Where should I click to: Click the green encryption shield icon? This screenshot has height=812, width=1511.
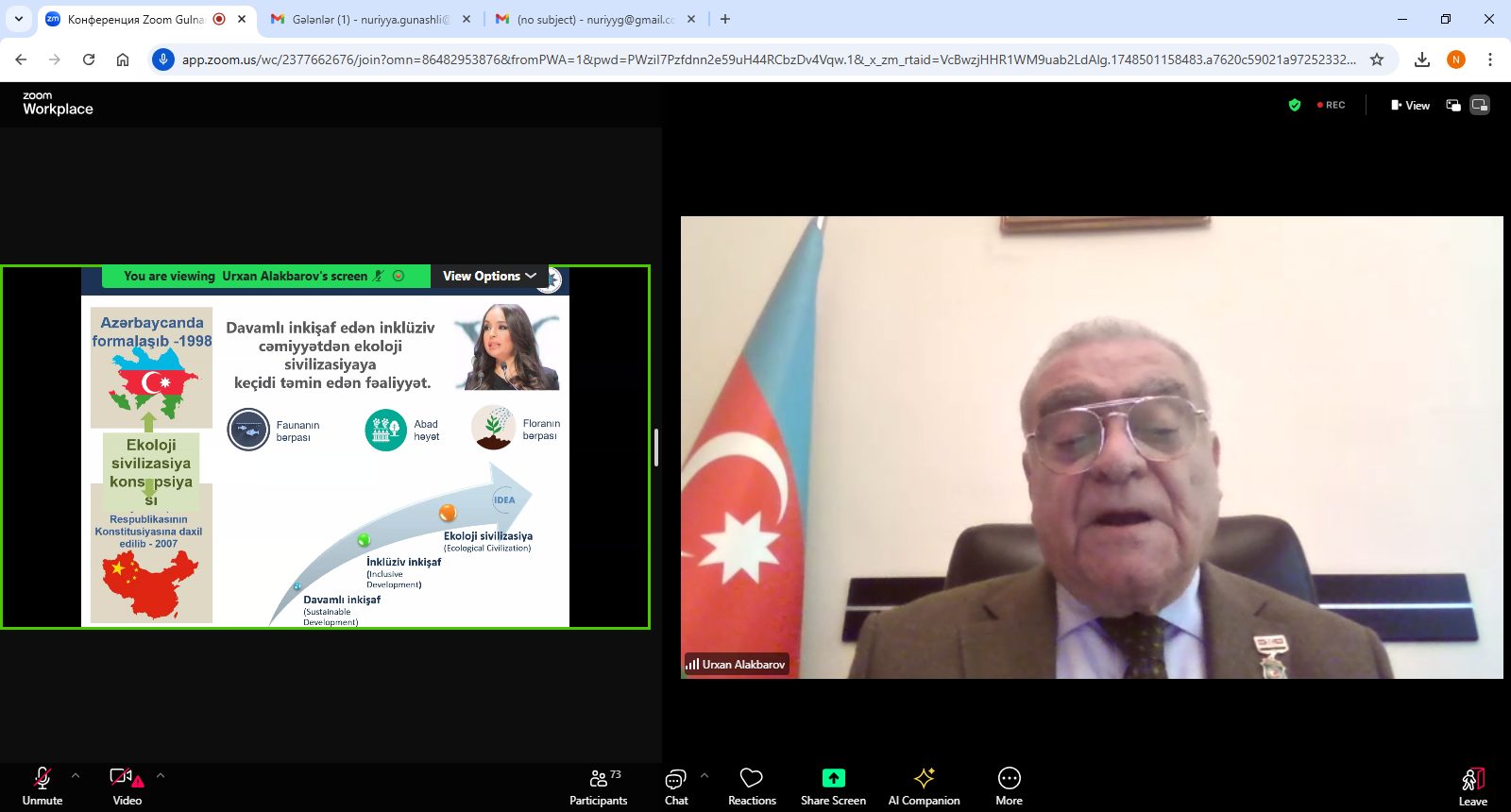tap(1295, 105)
